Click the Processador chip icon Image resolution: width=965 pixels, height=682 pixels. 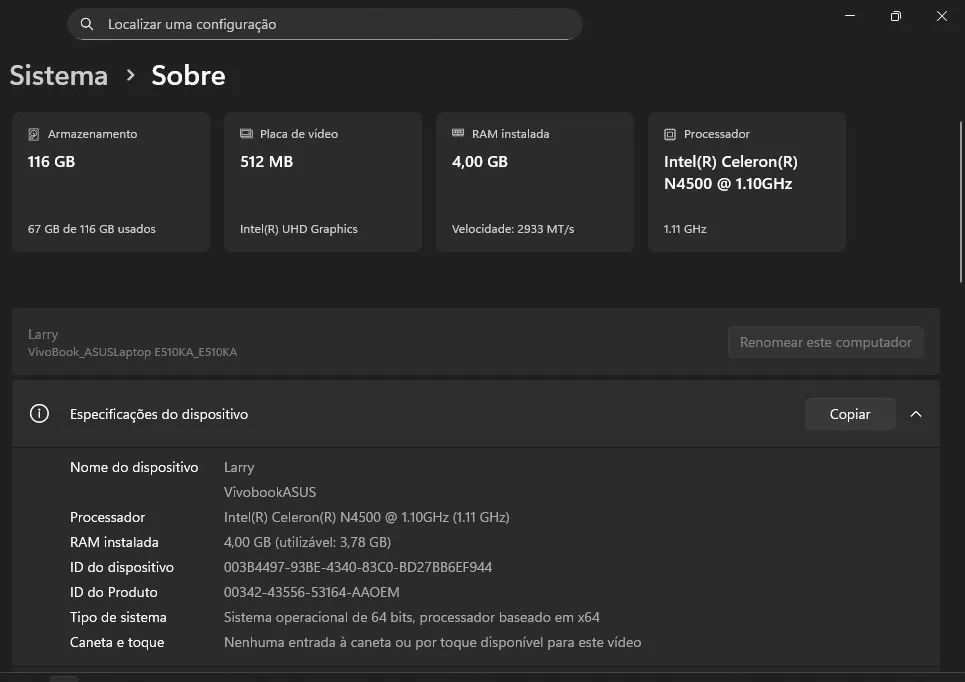670,134
